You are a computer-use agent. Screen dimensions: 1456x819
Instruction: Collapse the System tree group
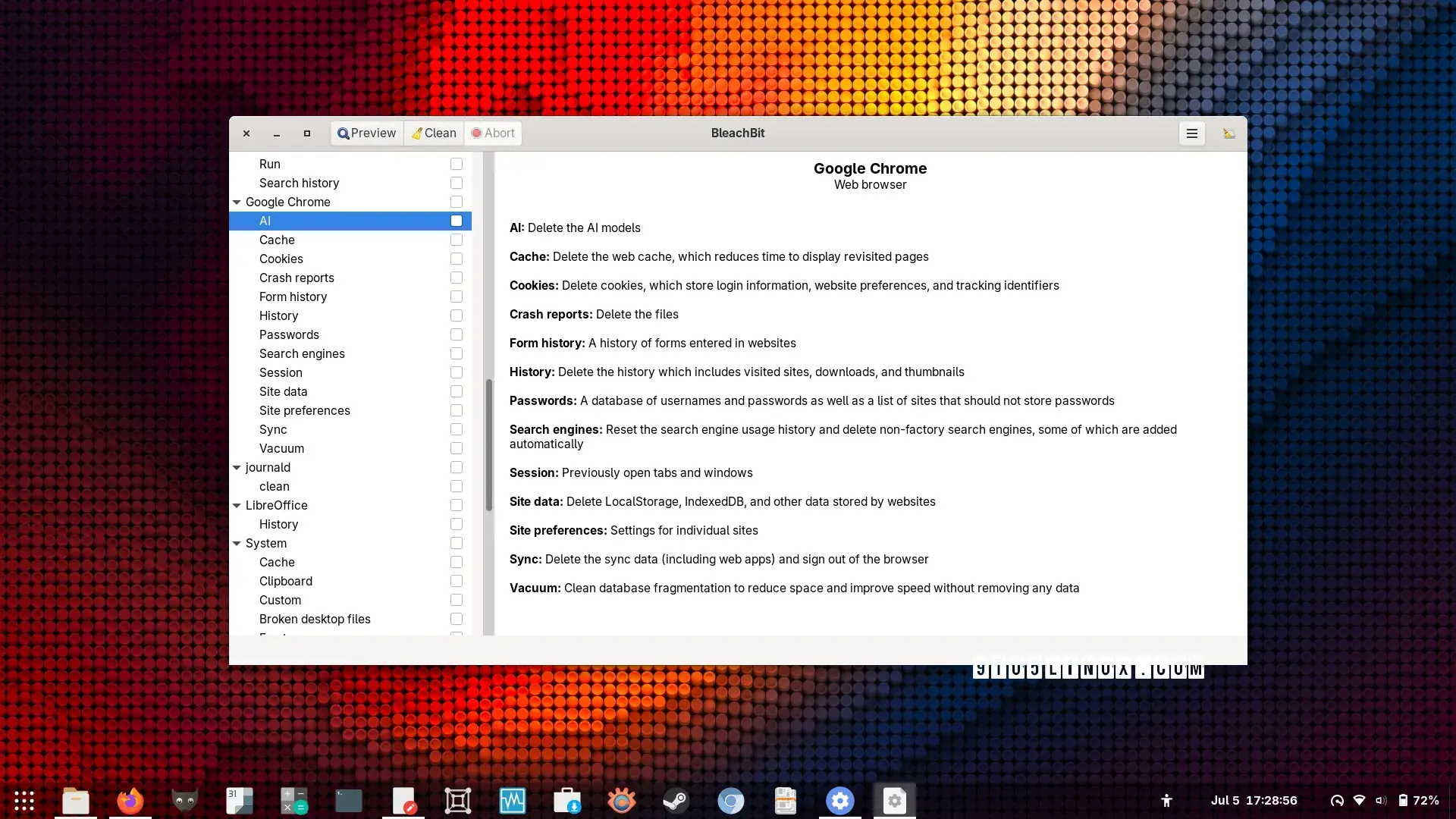click(237, 544)
